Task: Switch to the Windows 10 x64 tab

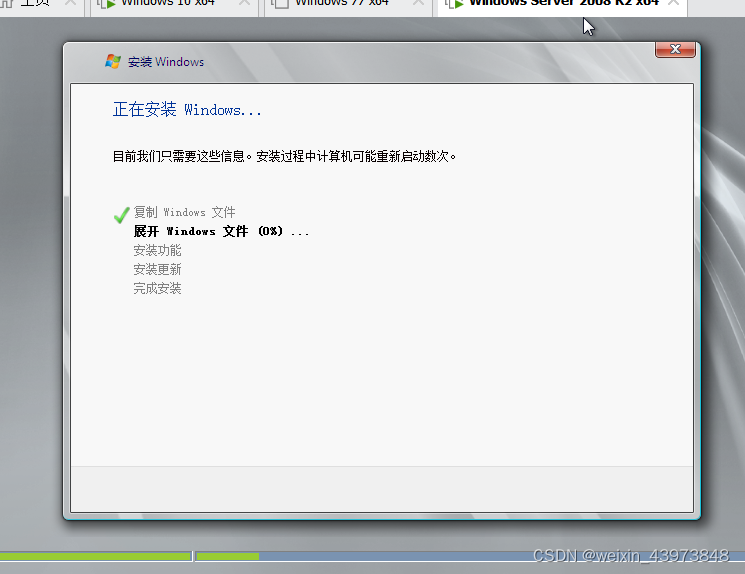Action: (x=174, y=5)
